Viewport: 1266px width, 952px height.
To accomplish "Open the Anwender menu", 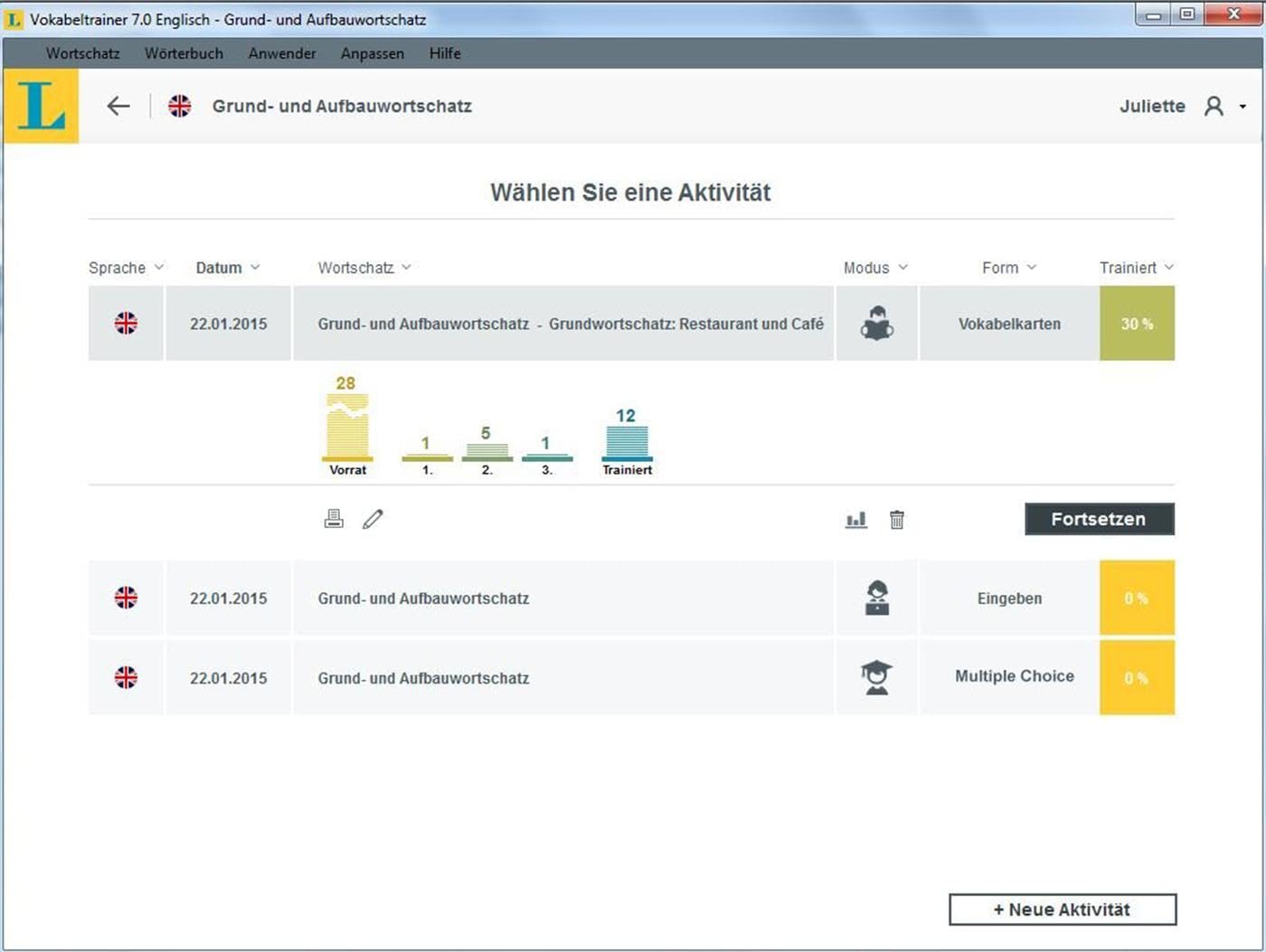I will click(282, 53).
